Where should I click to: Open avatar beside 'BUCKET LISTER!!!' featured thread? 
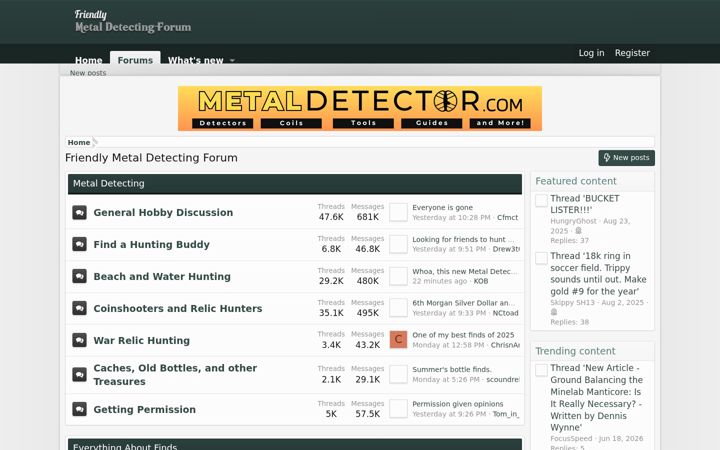541,200
